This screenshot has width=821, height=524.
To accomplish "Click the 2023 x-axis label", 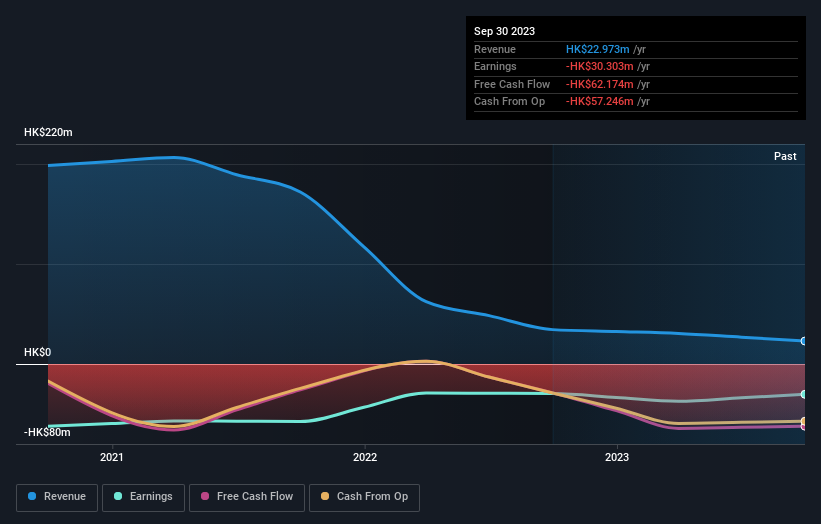I will click(617, 457).
